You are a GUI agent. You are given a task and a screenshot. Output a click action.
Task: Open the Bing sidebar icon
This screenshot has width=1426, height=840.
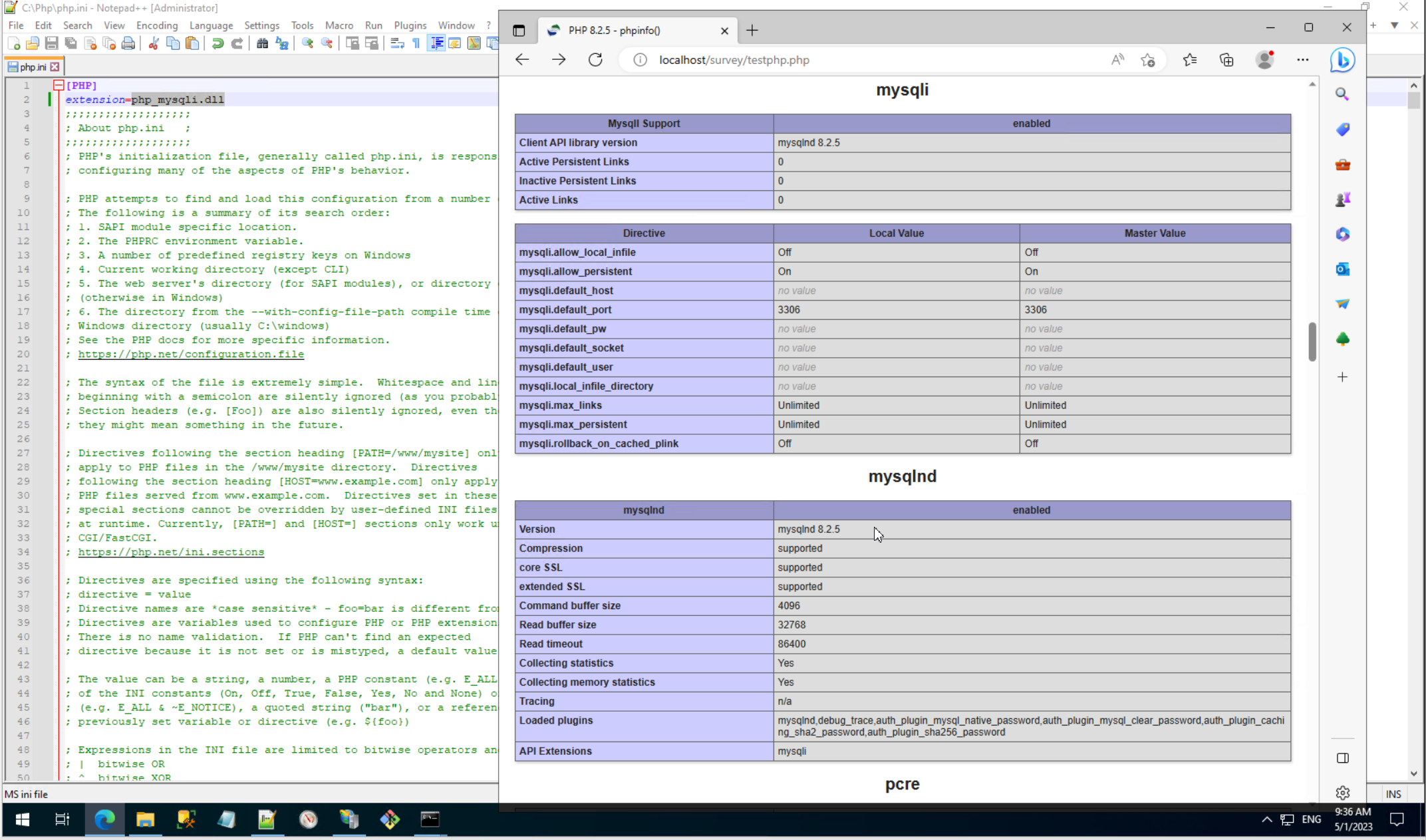coord(1342,61)
